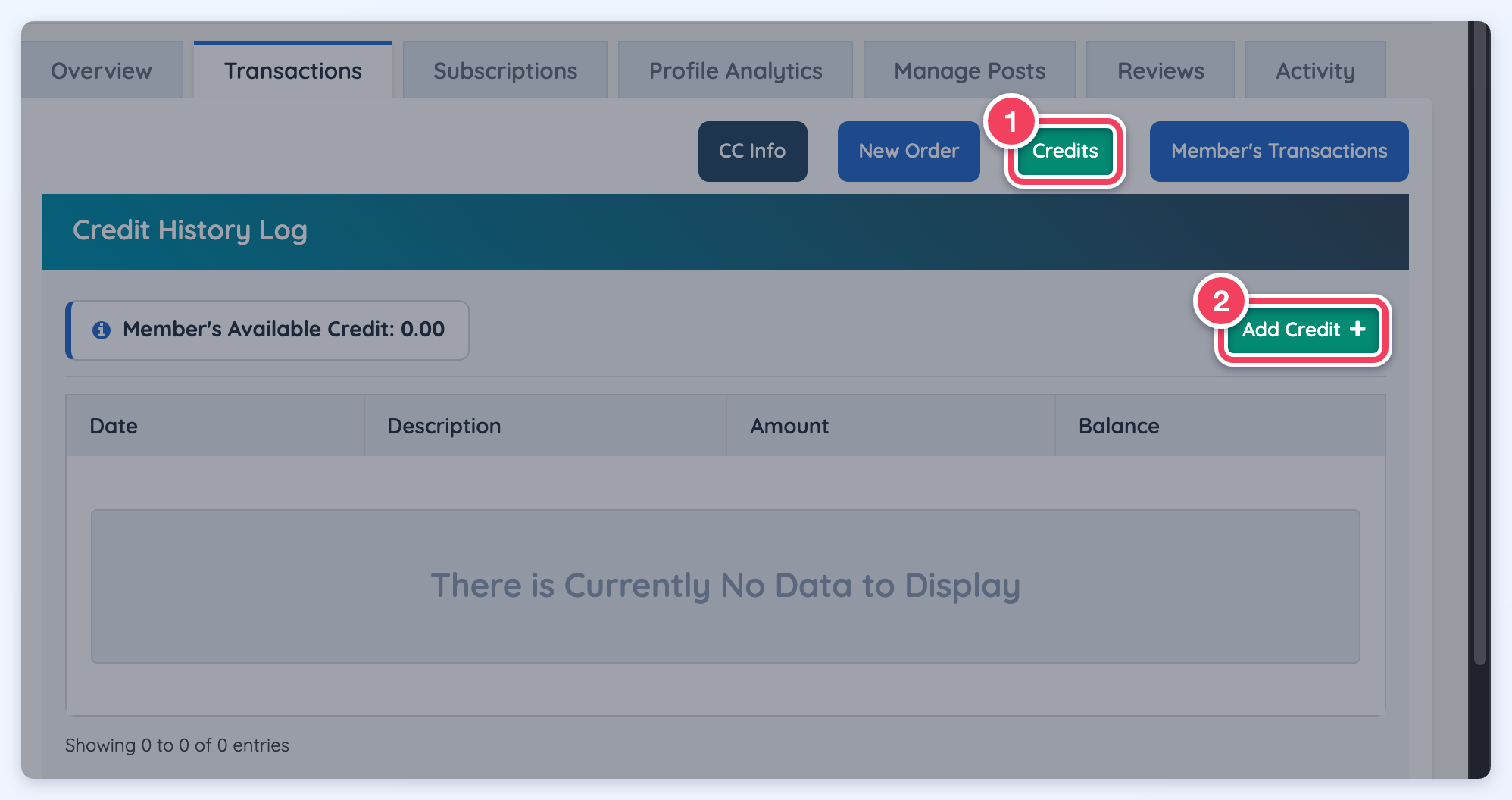The width and height of the screenshot is (1512, 800).
Task: Click the Member's Available Credit: 0.00 text
Action: click(284, 330)
